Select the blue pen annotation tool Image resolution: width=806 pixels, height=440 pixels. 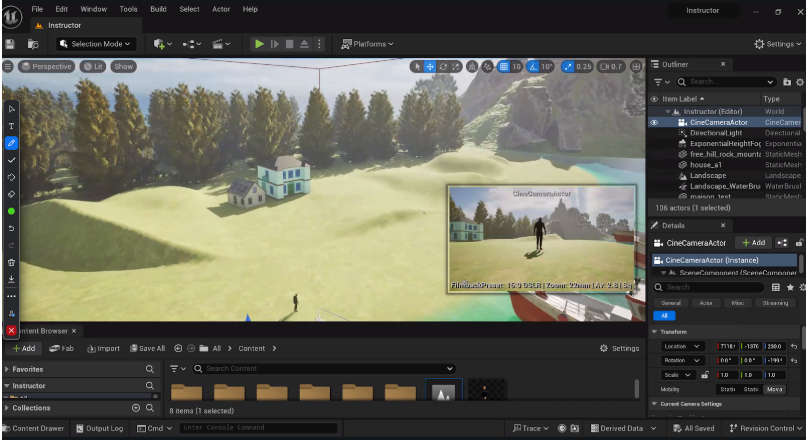[11, 143]
